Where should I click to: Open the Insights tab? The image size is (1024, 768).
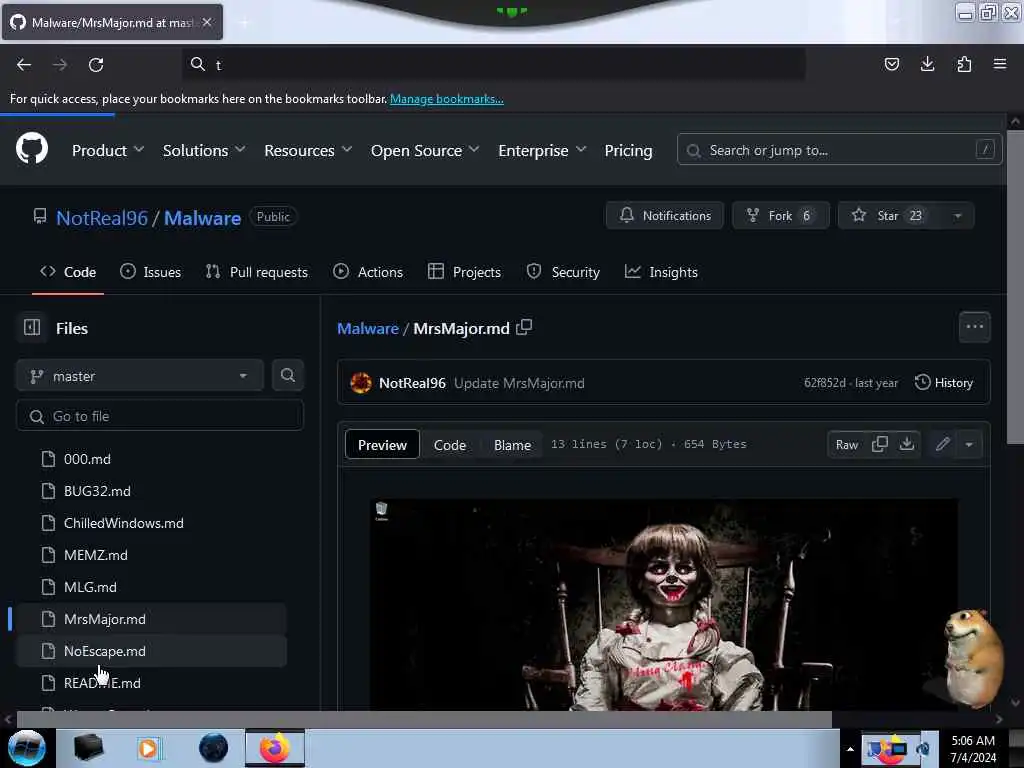[x=661, y=272]
